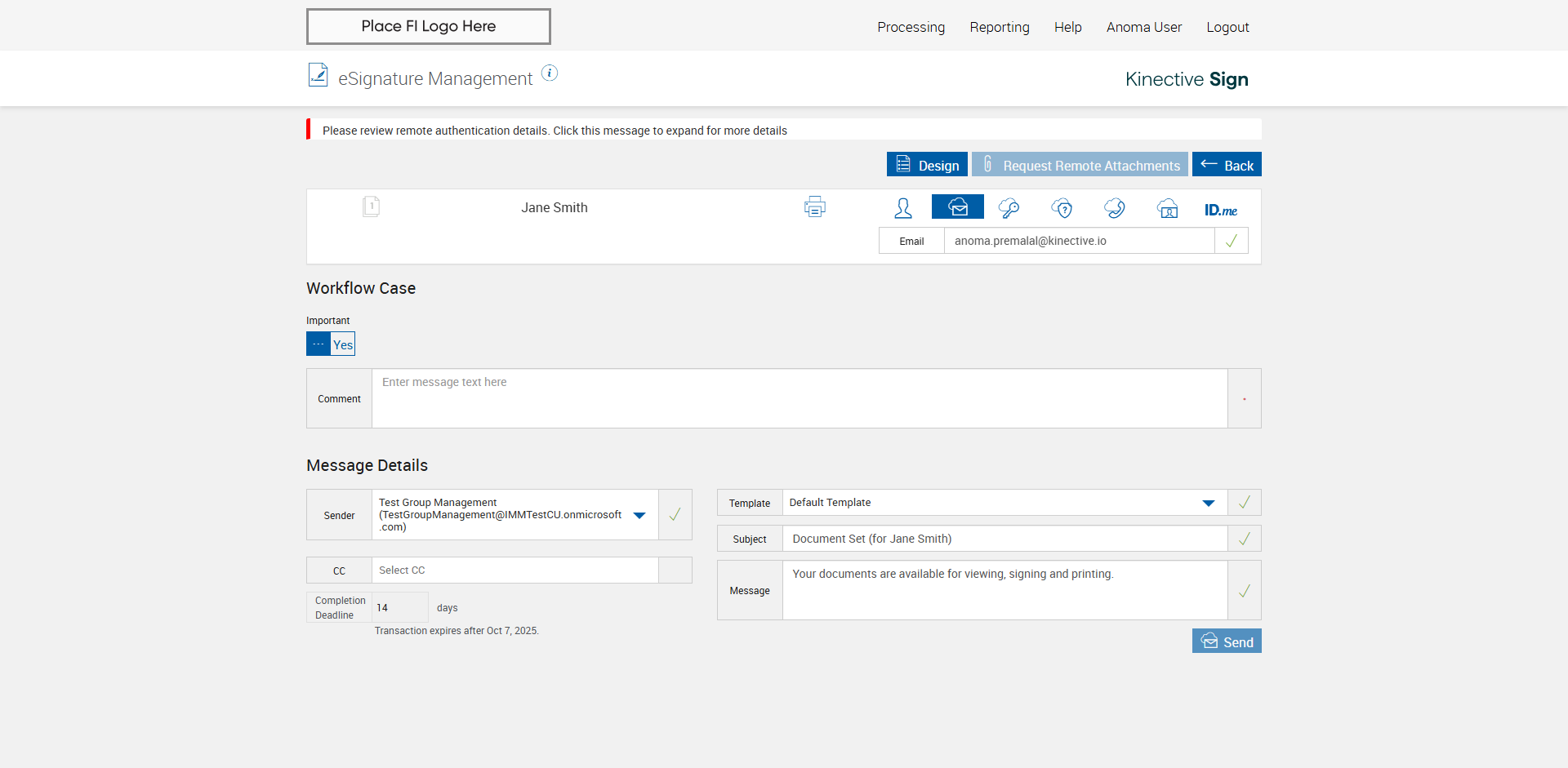The height and width of the screenshot is (768, 1568).
Task: Select ID.me verification option
Action: 1220,210
